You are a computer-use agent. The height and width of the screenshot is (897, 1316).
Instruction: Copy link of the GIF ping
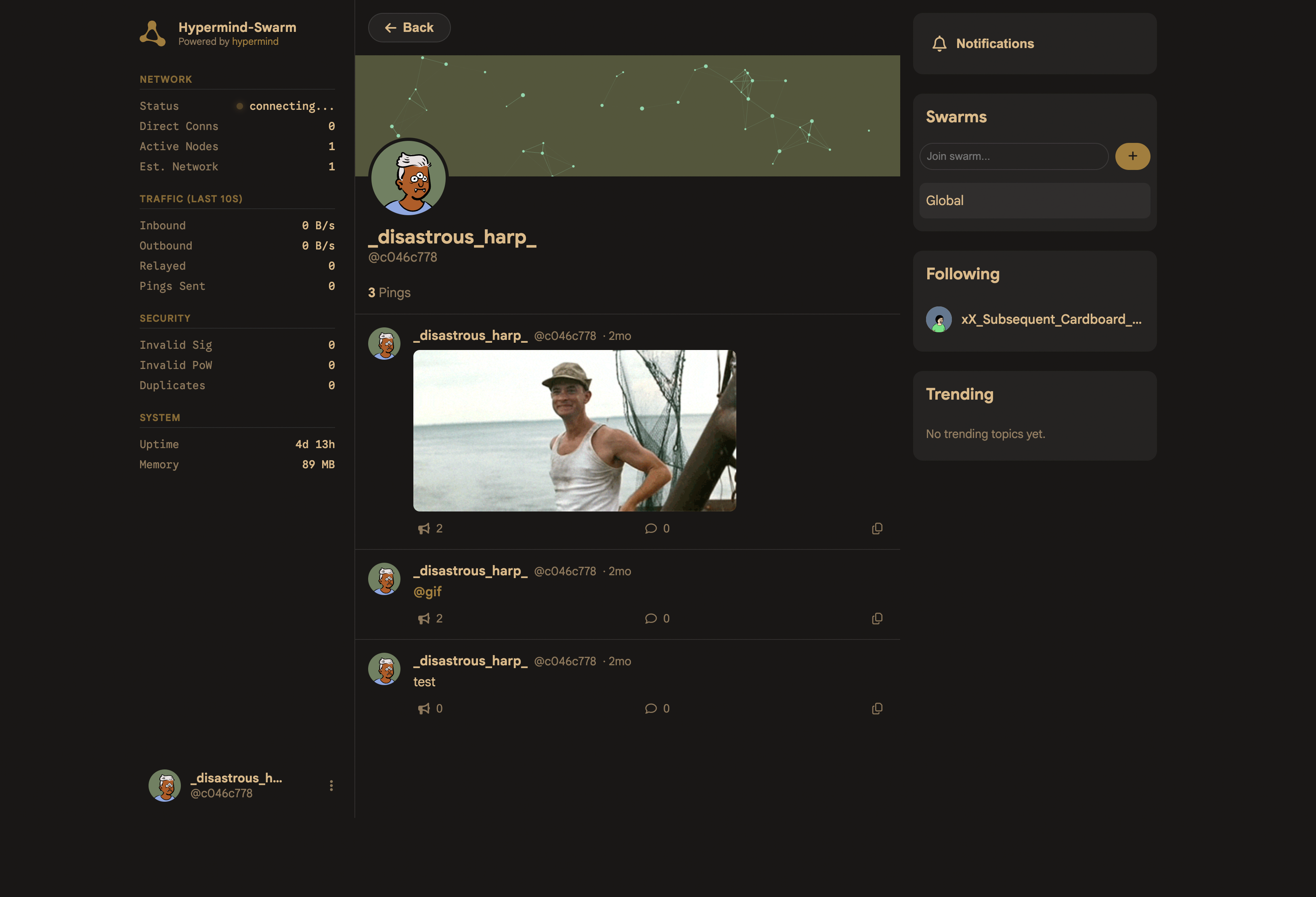tap(877, 528)
